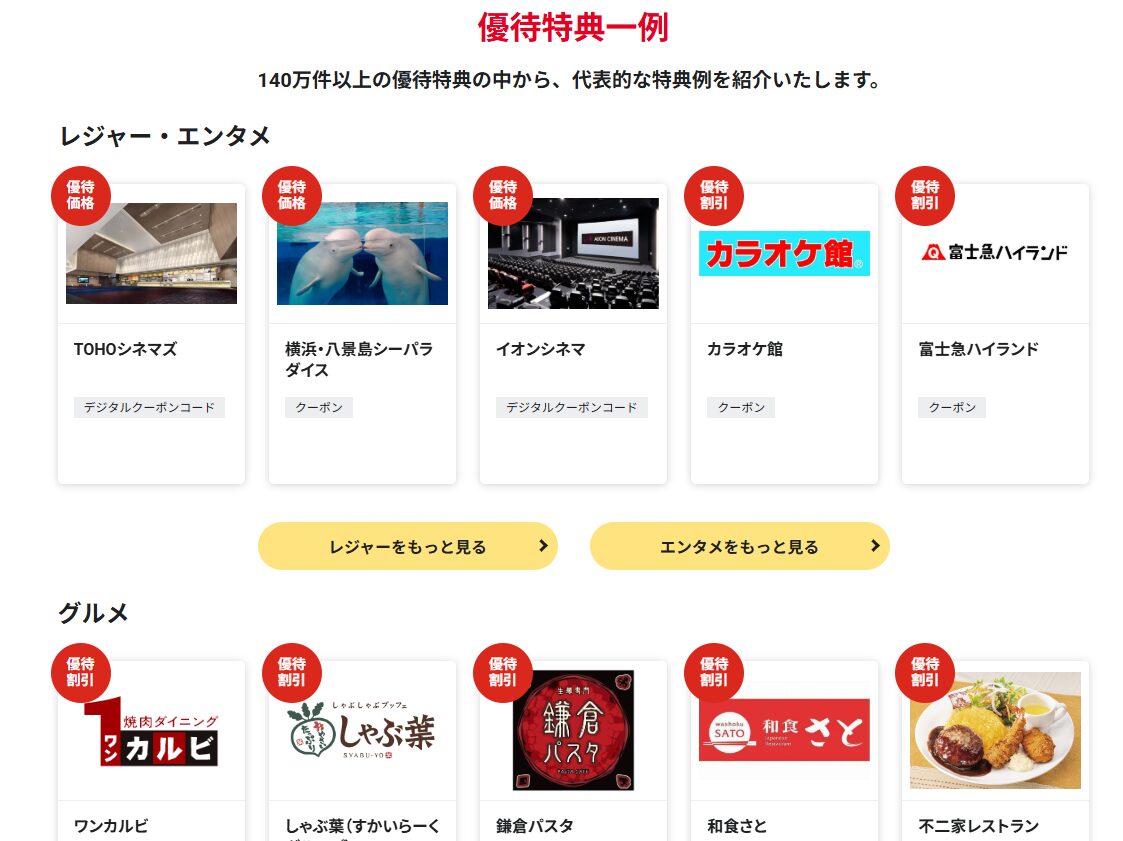This screenshot has height=841, width=1123.
Task: Select the TOHOシネマズ theater photo
Action: pos(151,253)
